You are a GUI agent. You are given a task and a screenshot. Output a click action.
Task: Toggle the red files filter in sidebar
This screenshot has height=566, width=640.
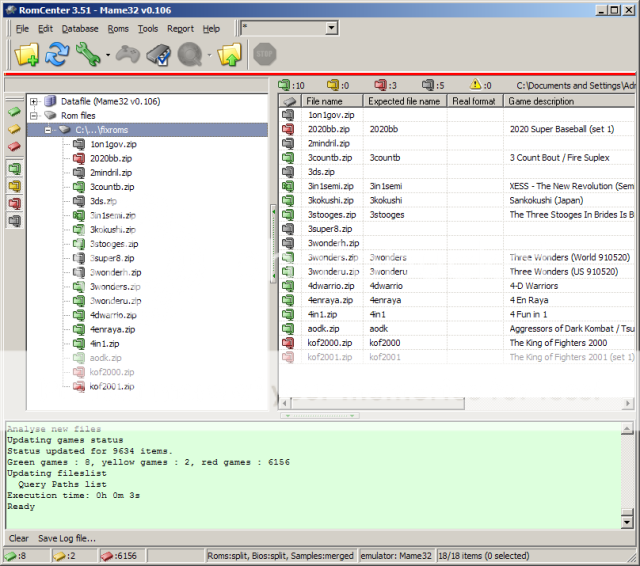pyautogui.click(x=15, y=203)
